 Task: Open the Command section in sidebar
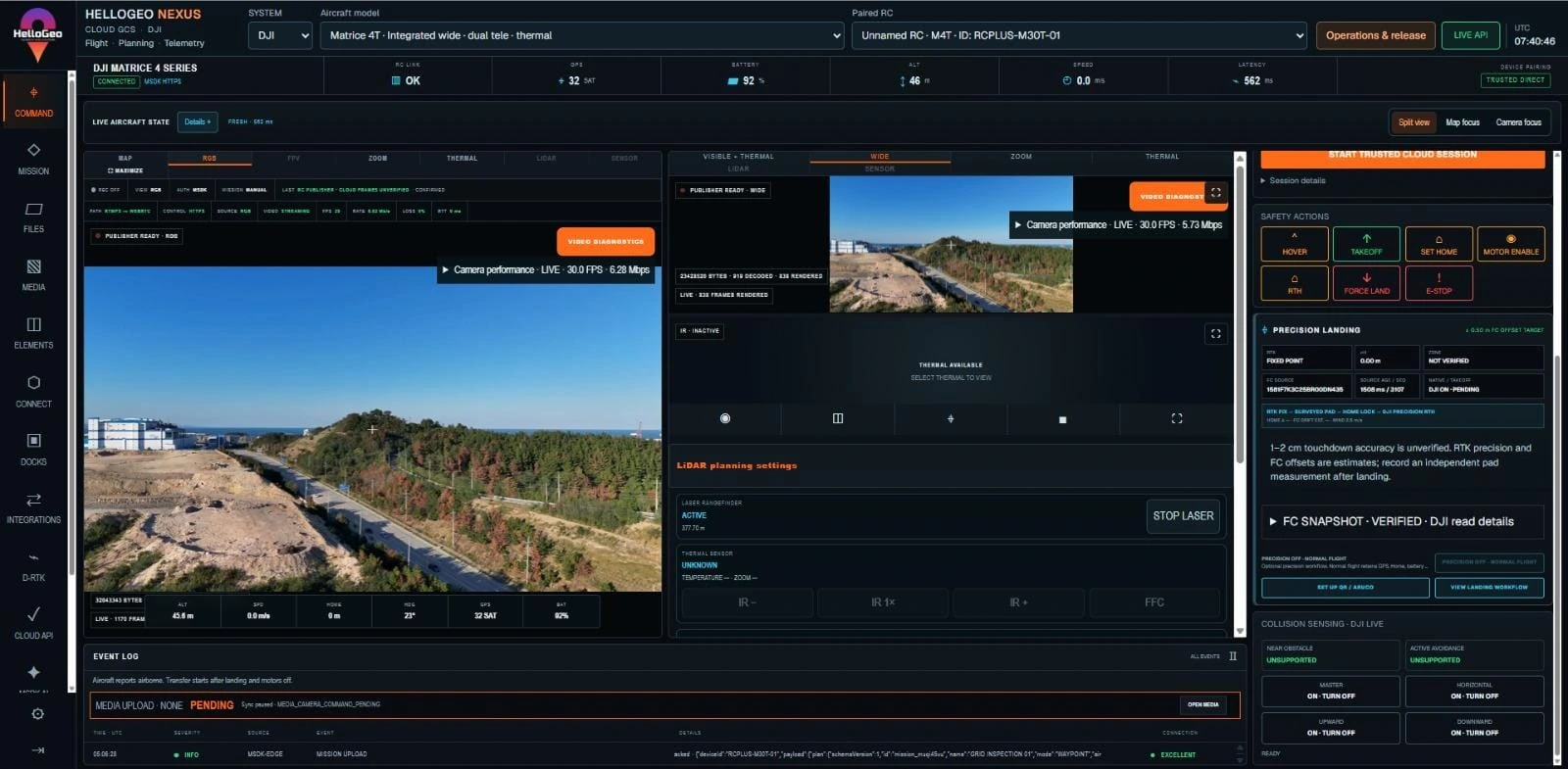[33, 101]
